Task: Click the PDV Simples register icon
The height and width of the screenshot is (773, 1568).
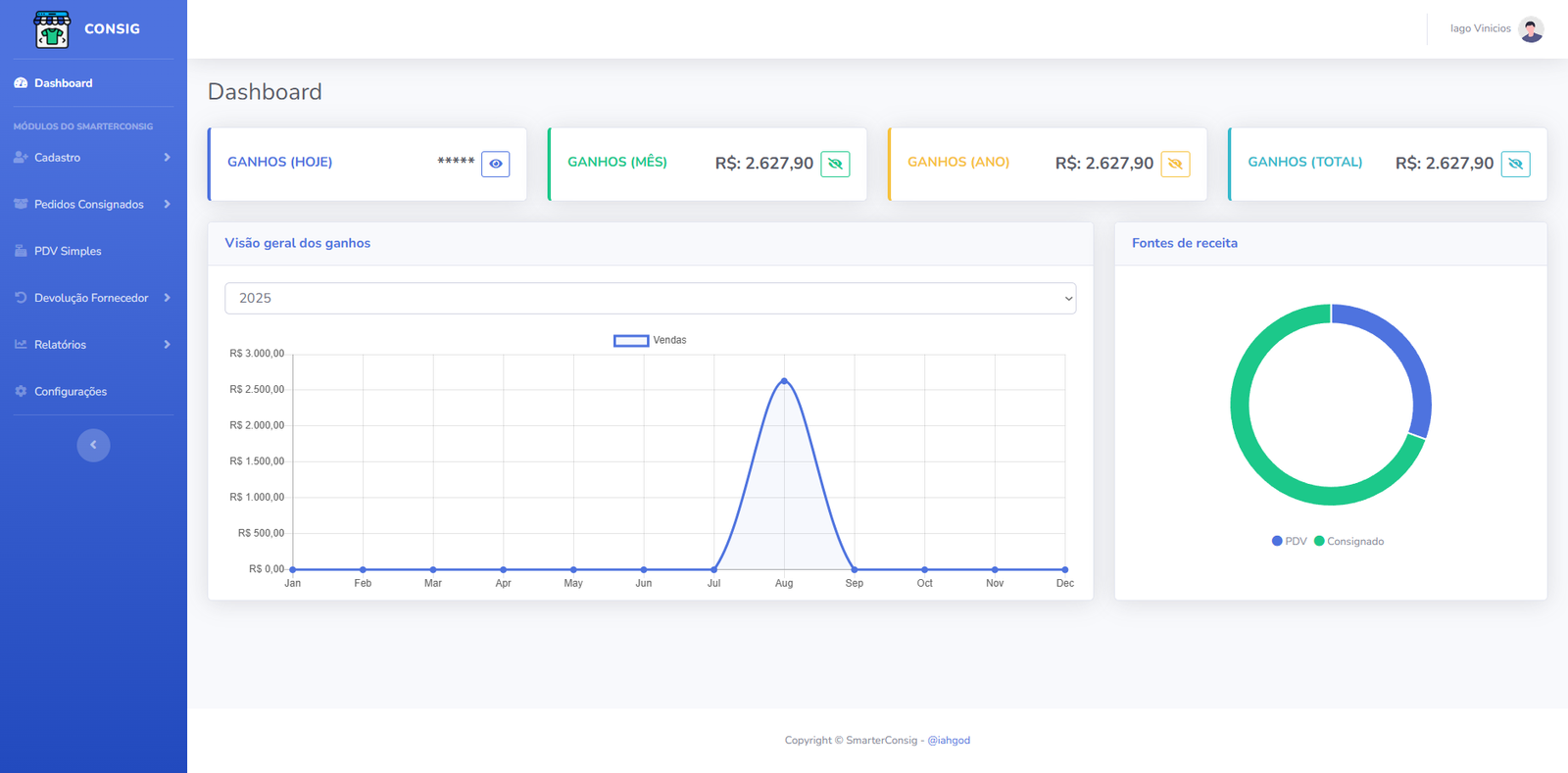Action: (x=21, y=251)
